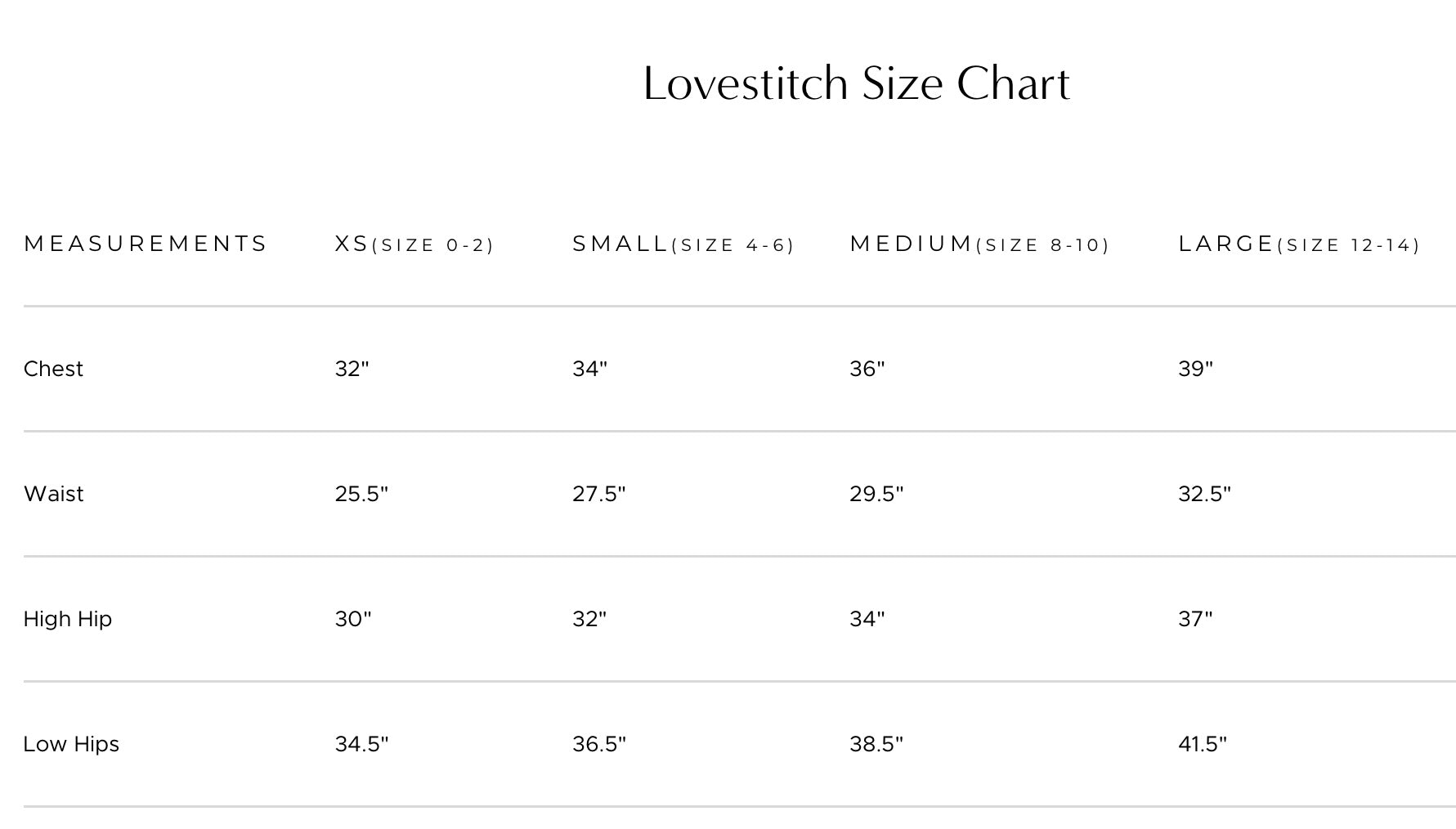Click the High Hip row label

67,619
